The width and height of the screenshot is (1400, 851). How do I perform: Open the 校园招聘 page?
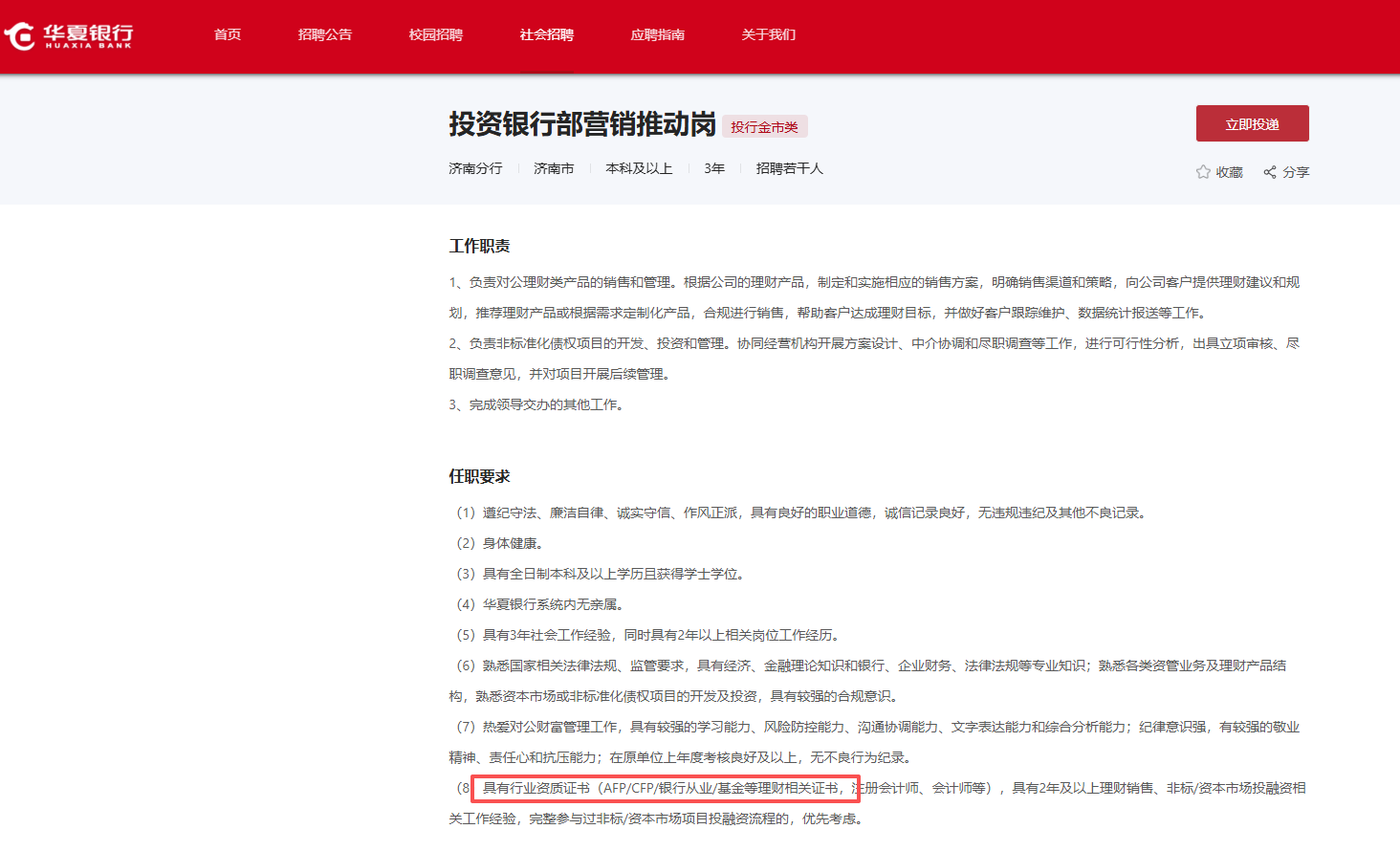[436, 34]
